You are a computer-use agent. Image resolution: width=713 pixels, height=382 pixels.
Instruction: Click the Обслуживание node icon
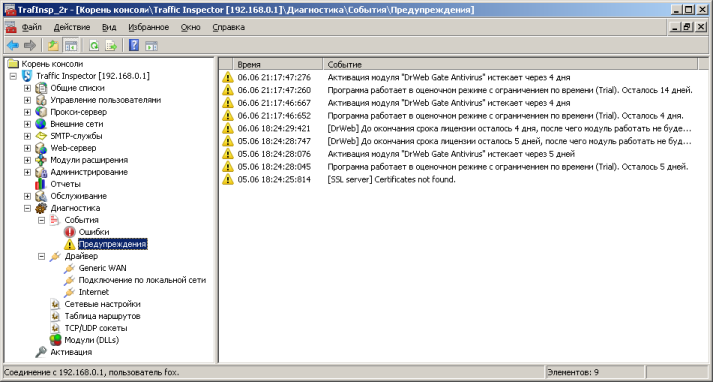41,196
